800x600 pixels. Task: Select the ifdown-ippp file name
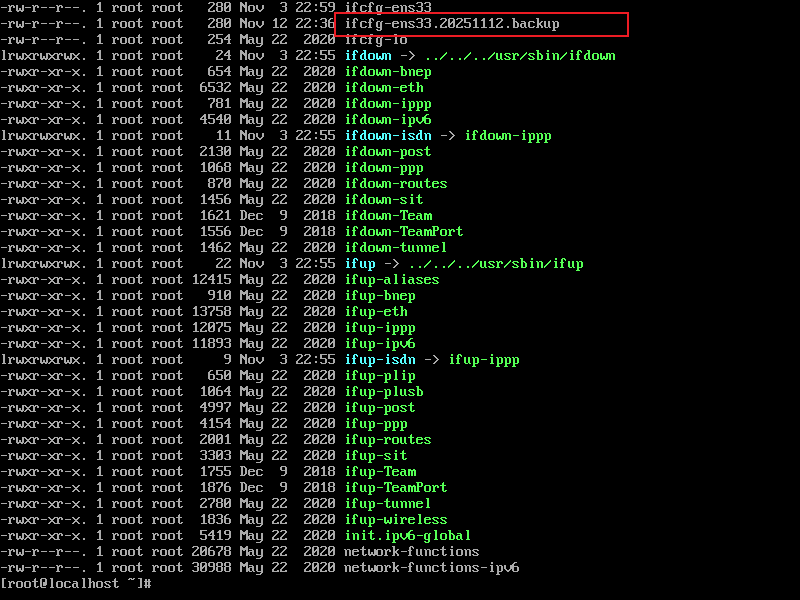click(388, 104)
